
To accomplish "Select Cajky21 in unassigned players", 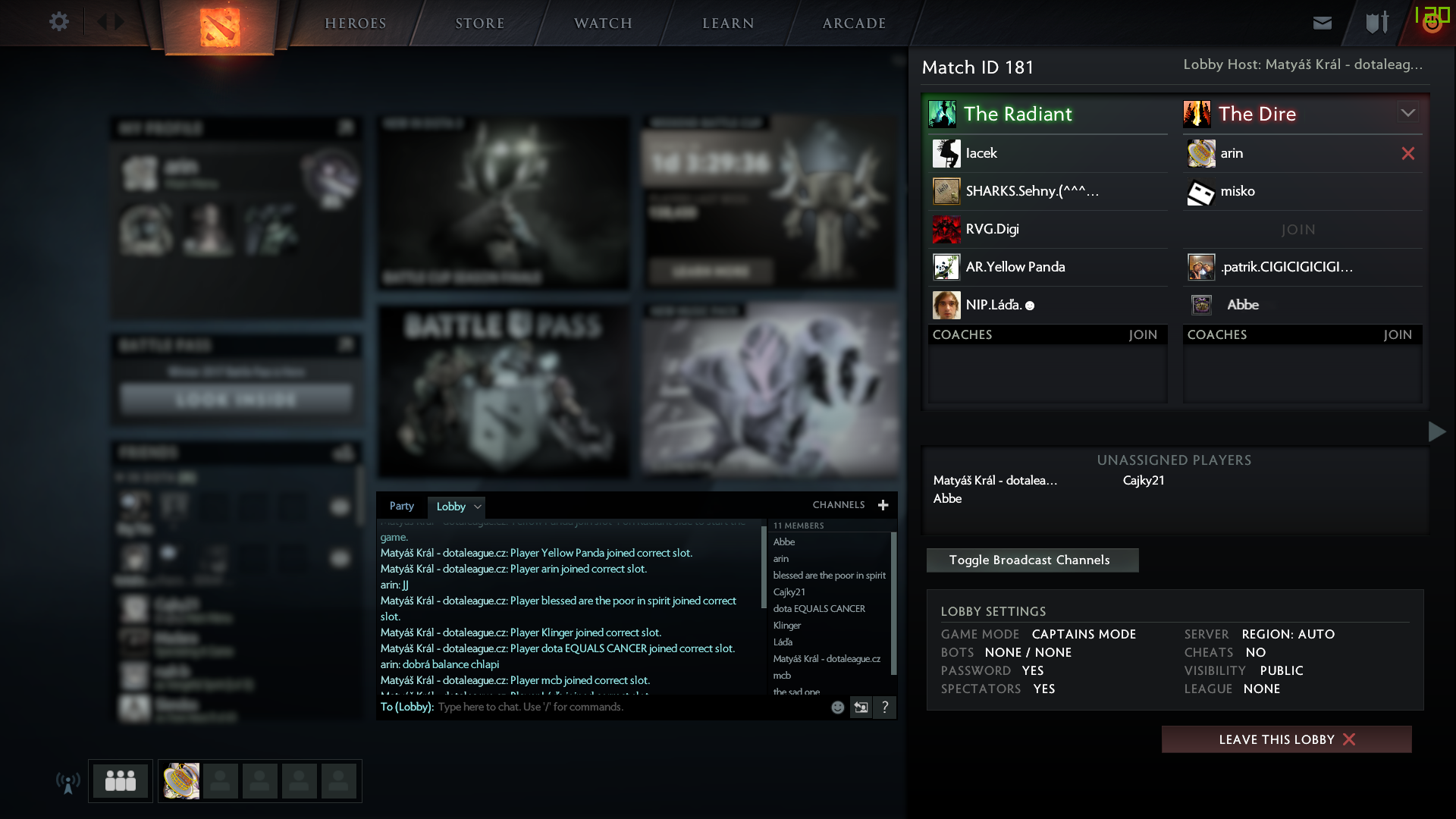I will pyautogui.click(x=1144, y=480).
